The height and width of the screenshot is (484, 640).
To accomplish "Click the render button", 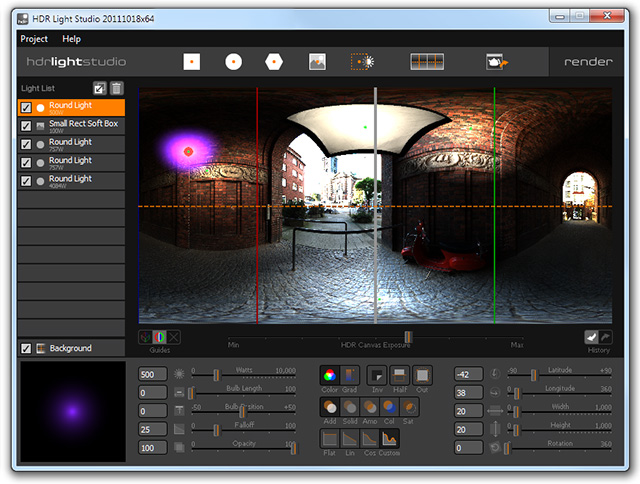I will click(x=588, y=62).
